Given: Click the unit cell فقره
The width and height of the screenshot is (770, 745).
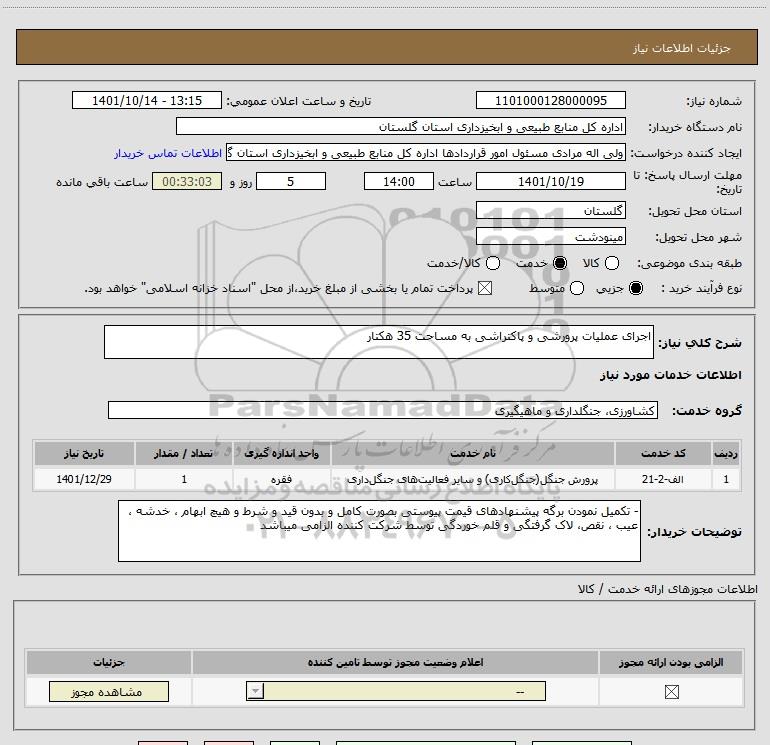Looking at the screenshot, I should (x=282, y=479).
